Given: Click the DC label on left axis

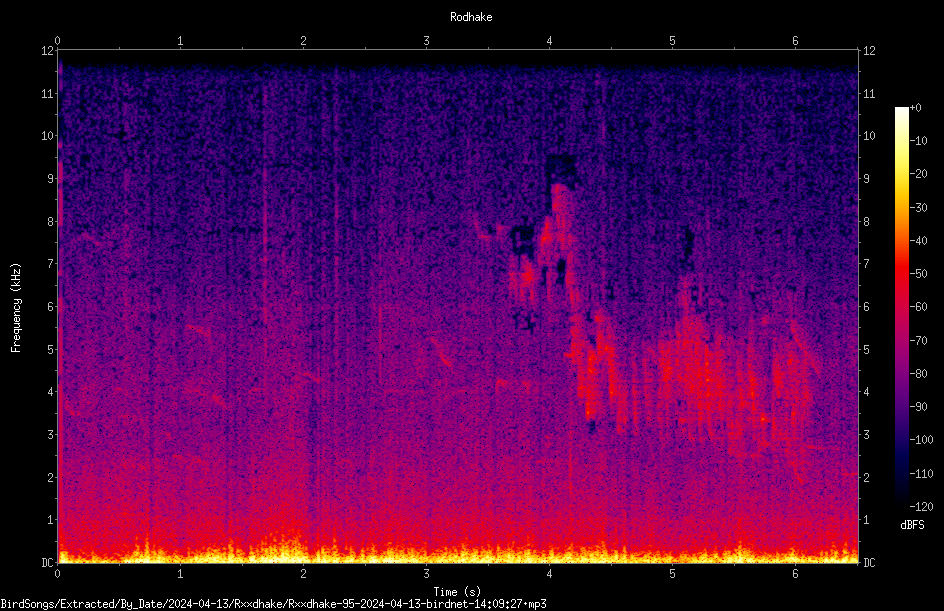Looking at the screenshot, I should [x=48, y=562].
